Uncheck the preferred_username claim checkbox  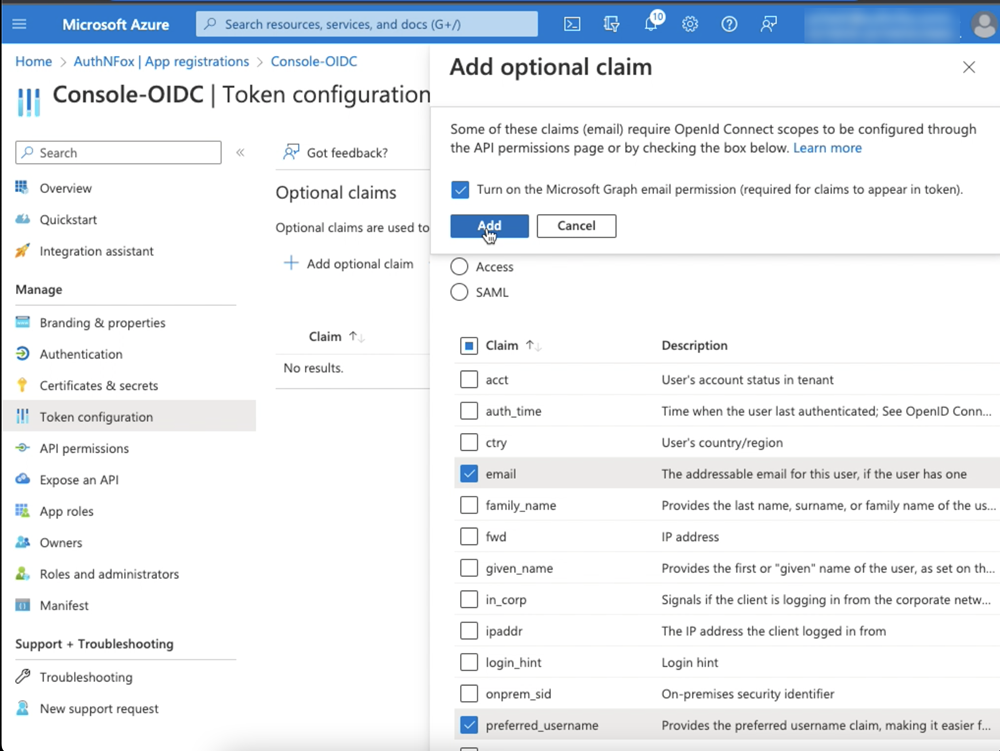click(x=469, y=725)
